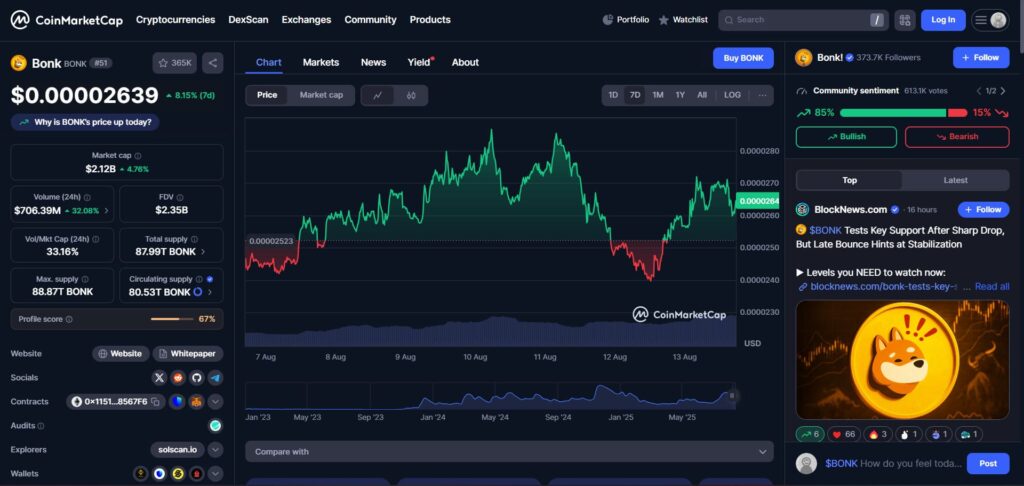Switch to the Markets tab
The width and height of the screenshot is (1024, 486).
click(x=321, y=63)
